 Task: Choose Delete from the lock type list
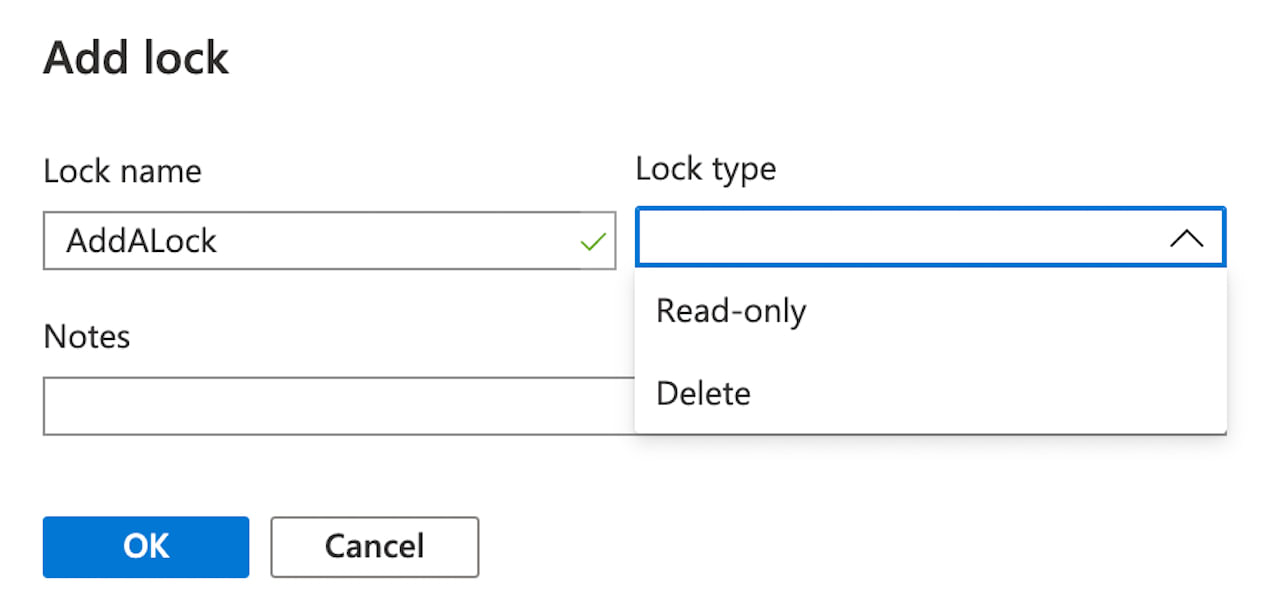[x=703, y=393]
